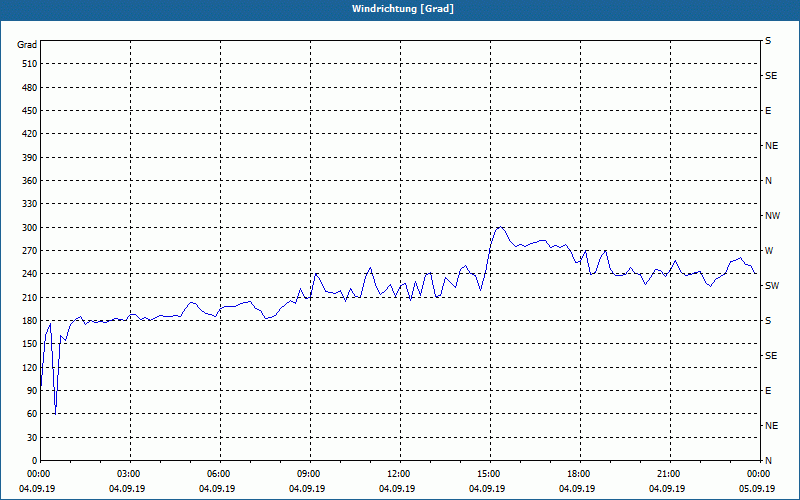Click the NW compass label on right axis
This screenshot has width=800, height=500.
click(772, 216)
